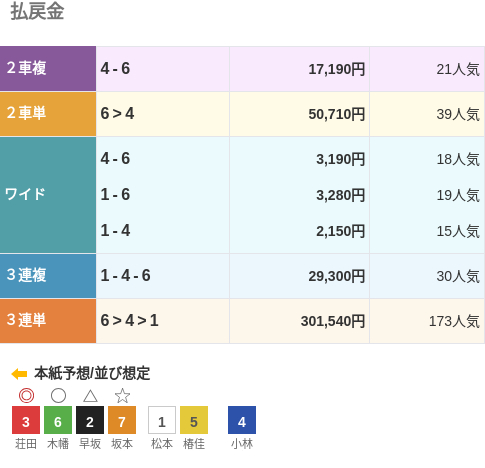
Task: Select the 3連複 blue row label
Action: [48, 276]
